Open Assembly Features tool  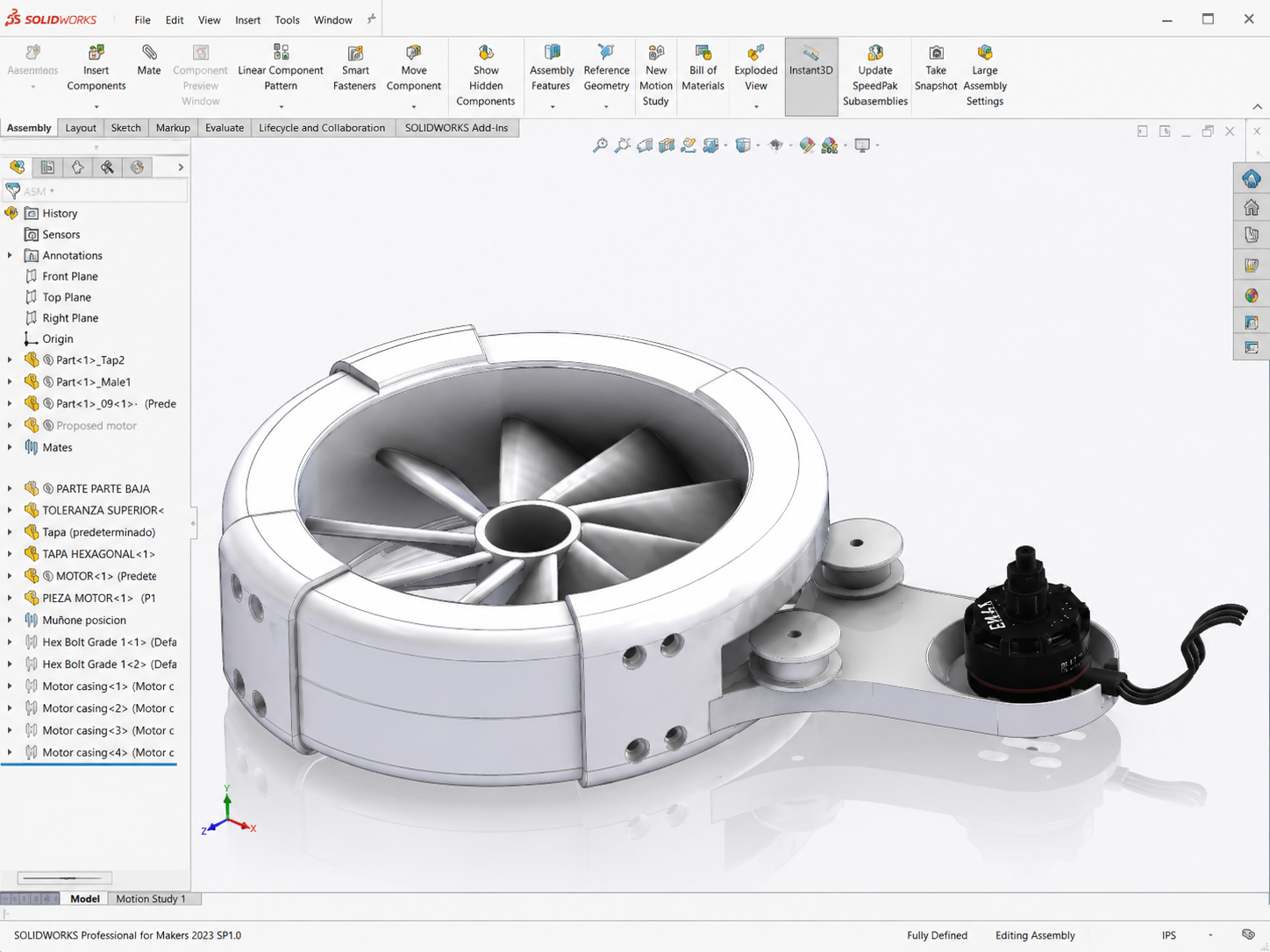point(552,68)
